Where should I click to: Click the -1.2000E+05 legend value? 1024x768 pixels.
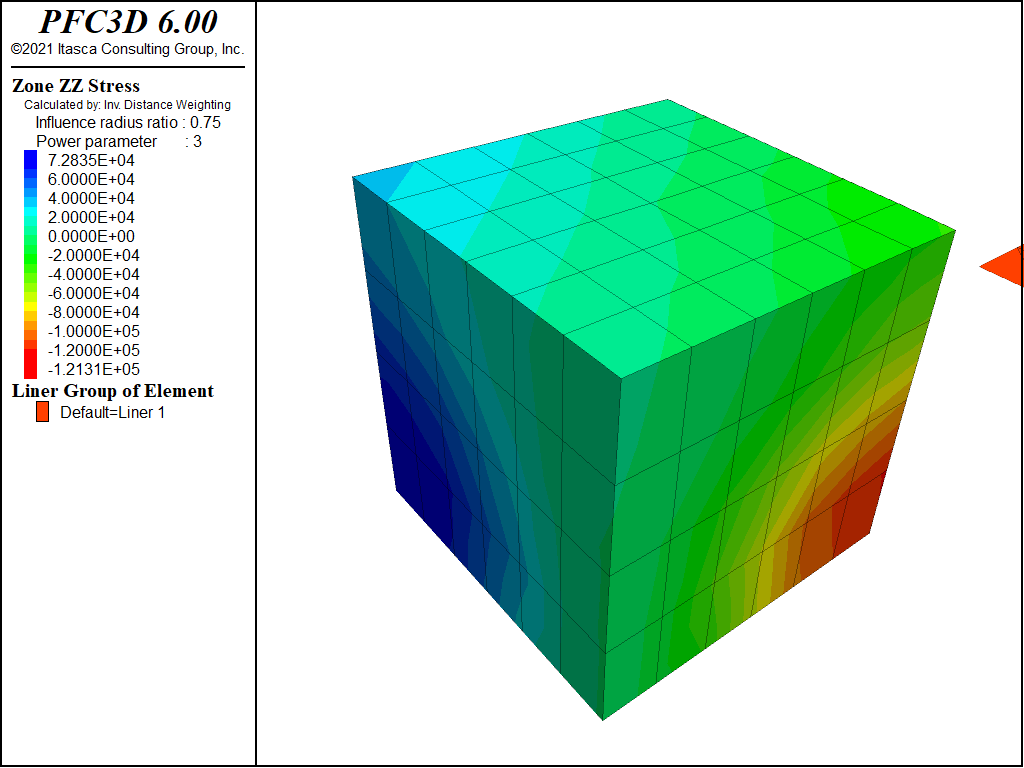click(93, 350)
